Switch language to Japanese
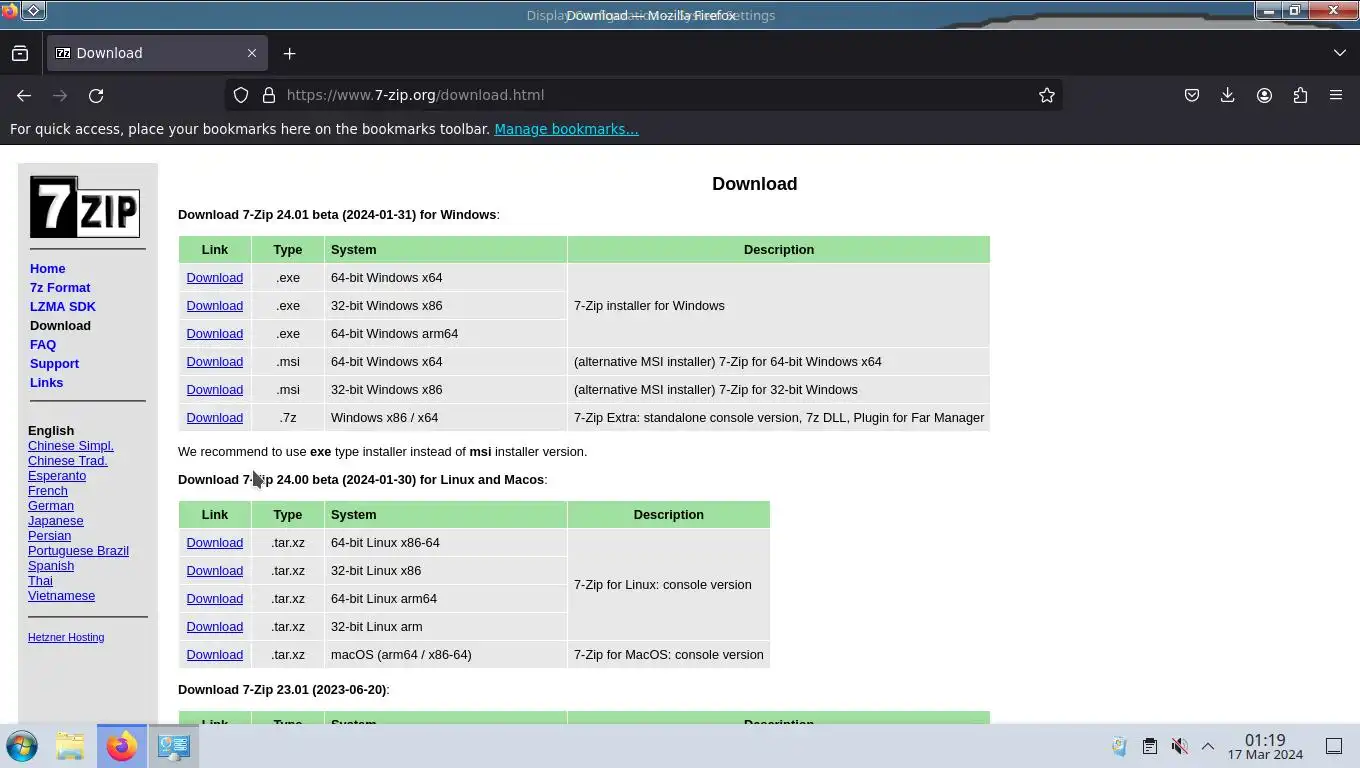The image size is (1360, 768). coord(56,520)
